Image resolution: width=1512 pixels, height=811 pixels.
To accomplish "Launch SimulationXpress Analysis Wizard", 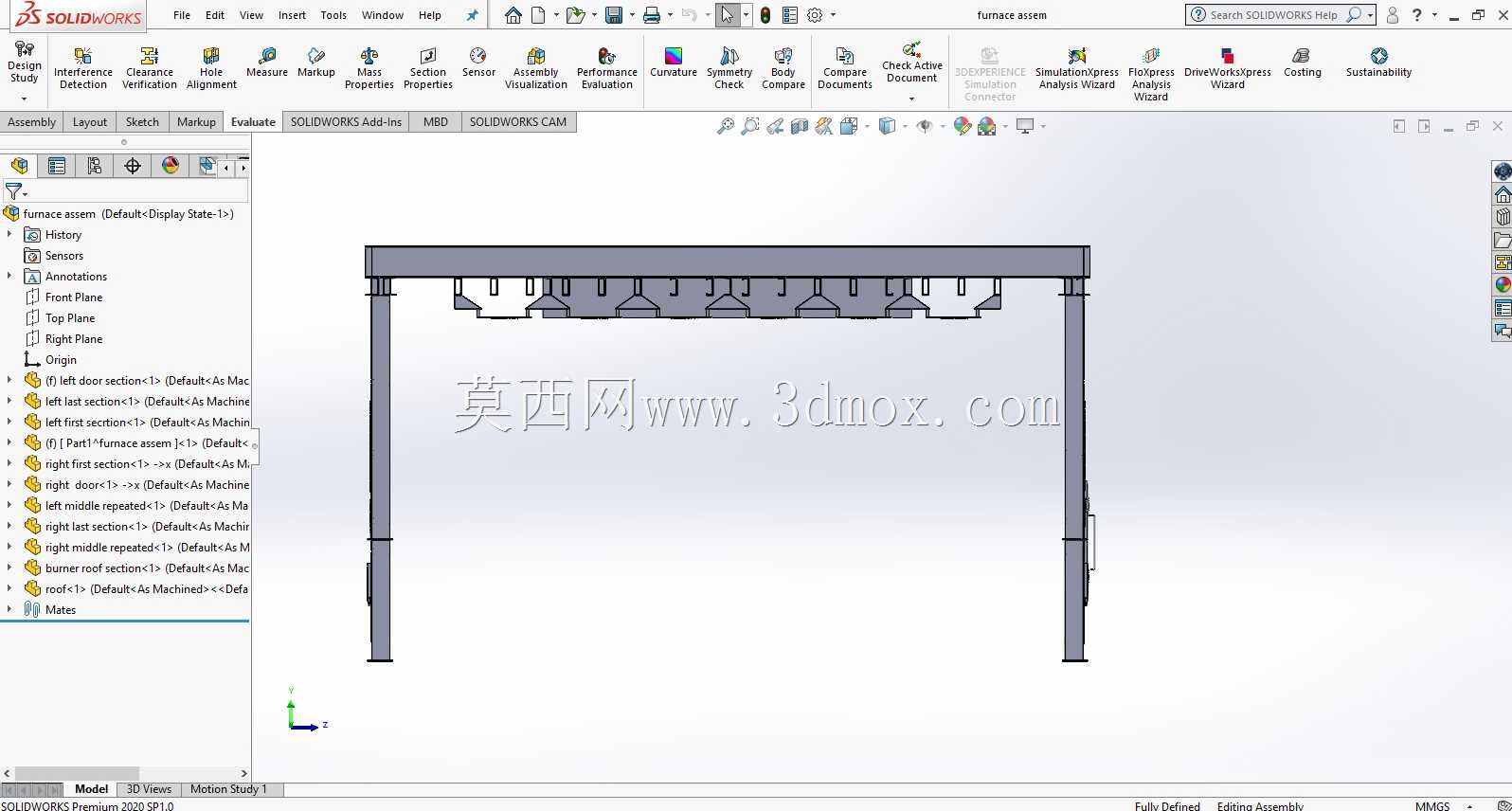I will coord(1077,67).
